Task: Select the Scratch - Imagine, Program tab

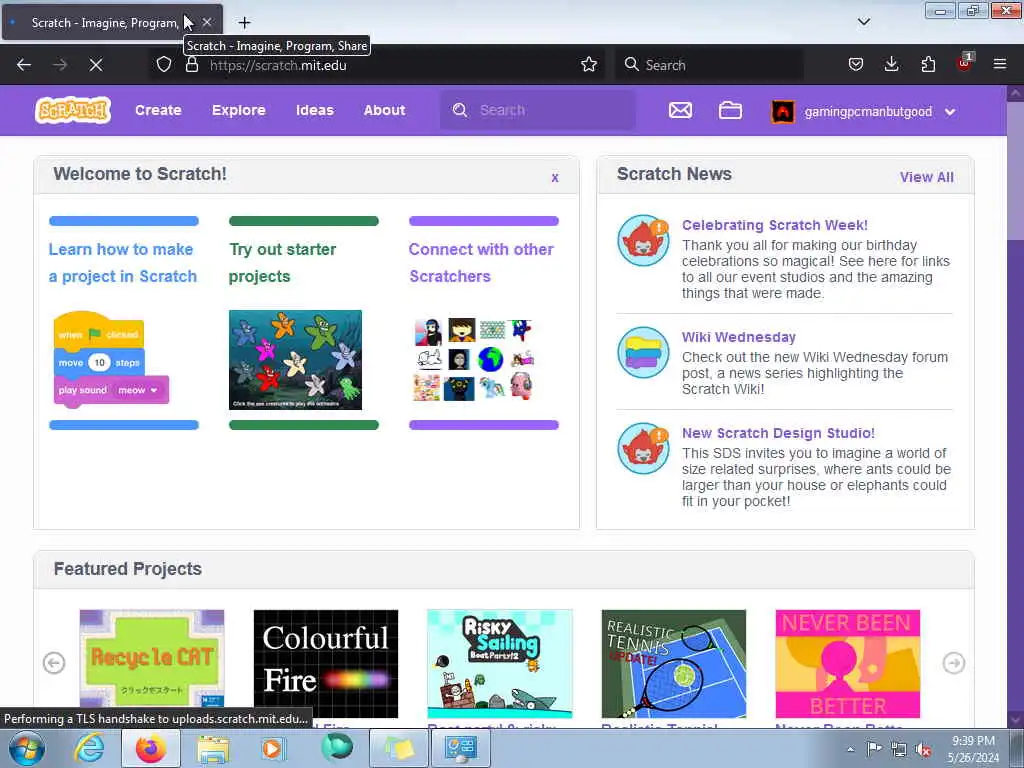Action: click(x=113, y=23)
